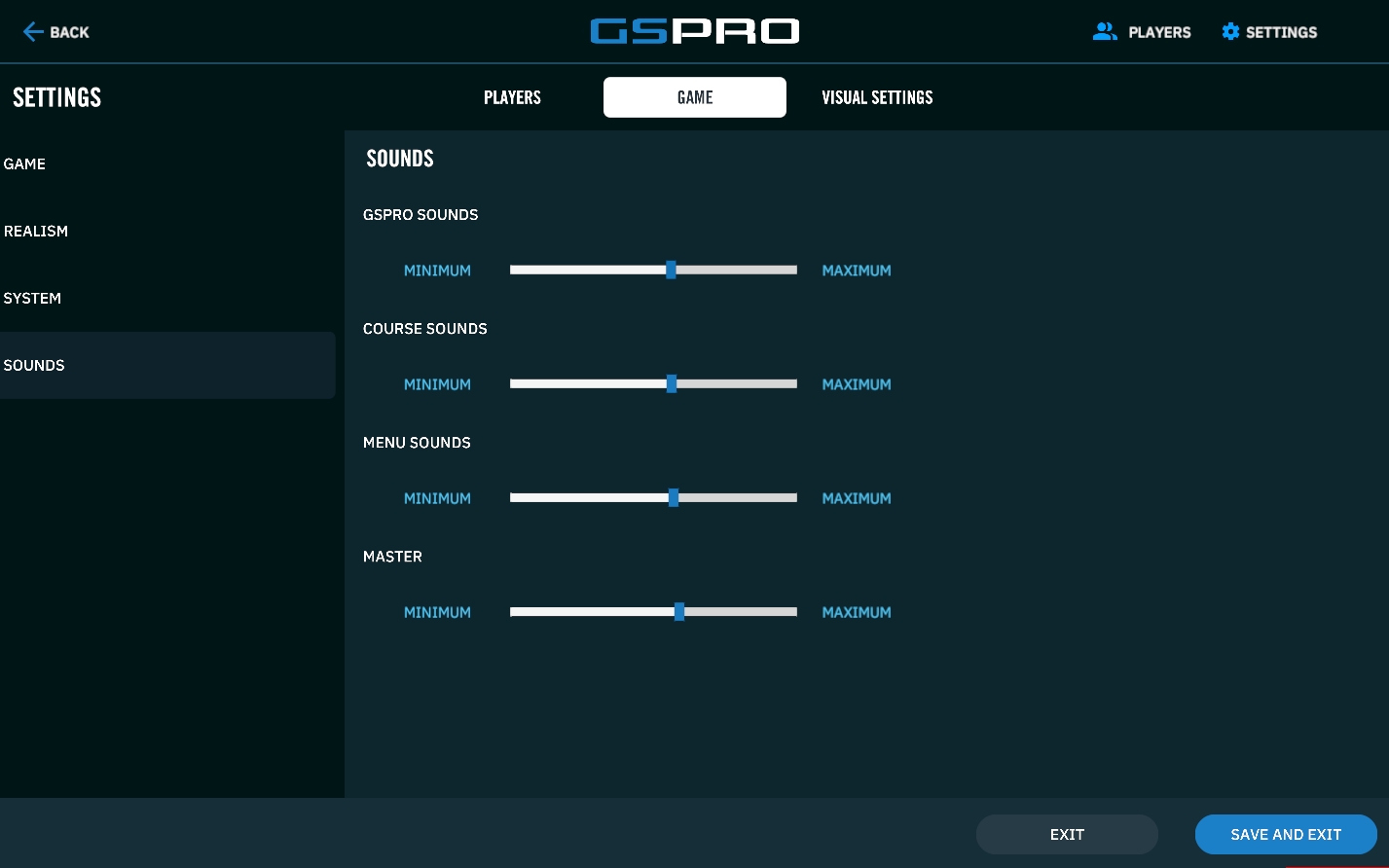Click the GSPRO logo
This screenshot has width=1389, height=868.
pyautogui.click(x=694, y=31)
